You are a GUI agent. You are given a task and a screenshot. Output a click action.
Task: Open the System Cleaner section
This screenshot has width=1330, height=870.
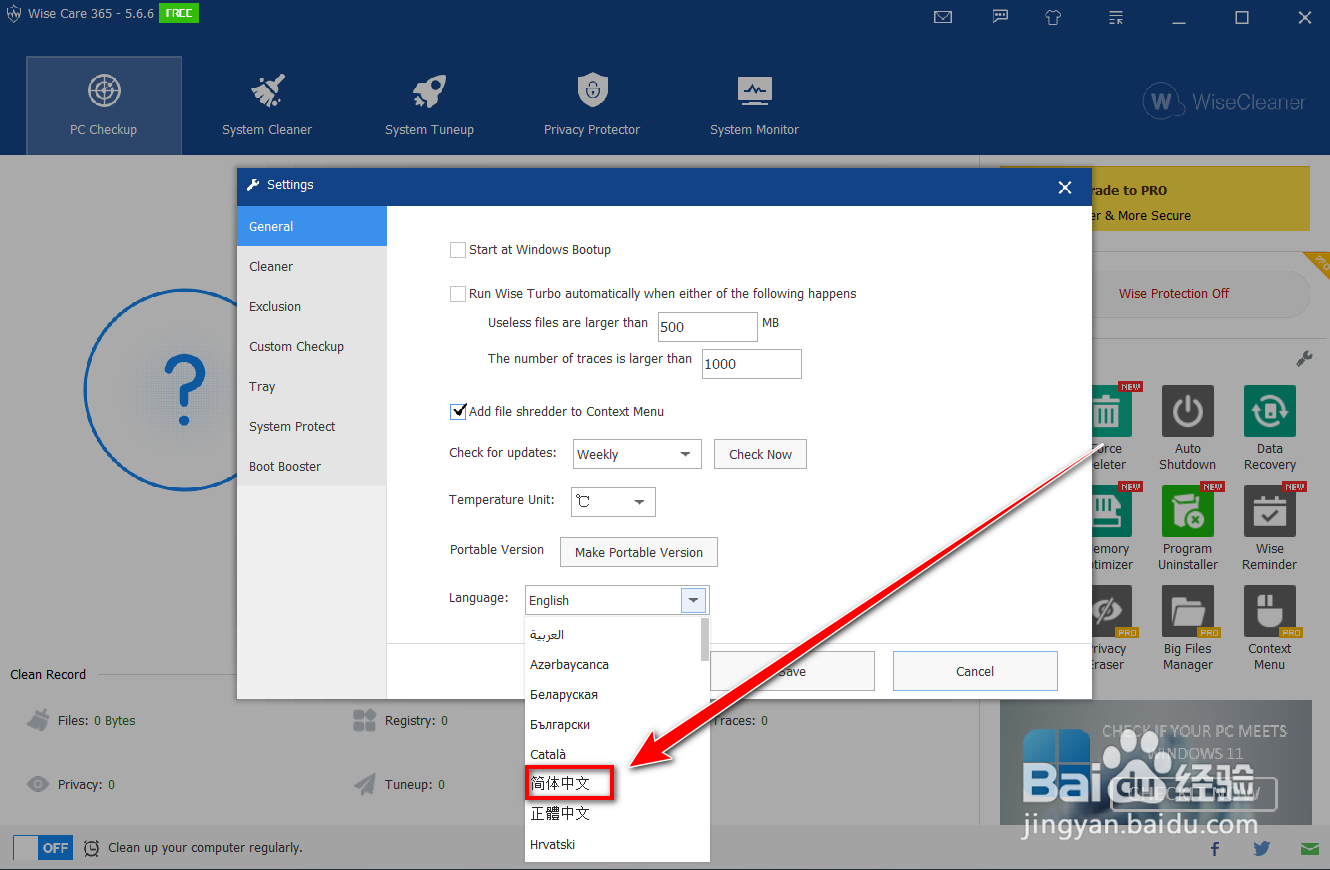267,105
